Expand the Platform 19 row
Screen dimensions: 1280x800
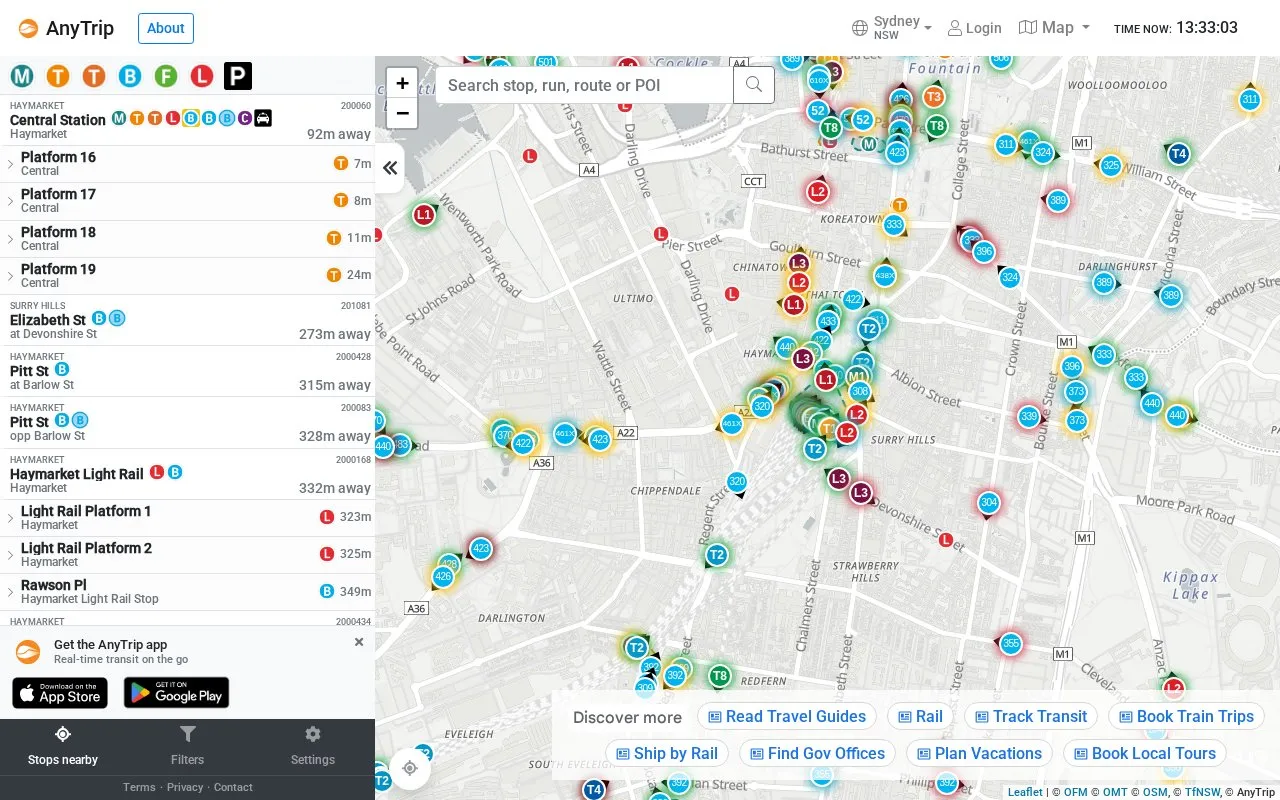click(187, 276)
